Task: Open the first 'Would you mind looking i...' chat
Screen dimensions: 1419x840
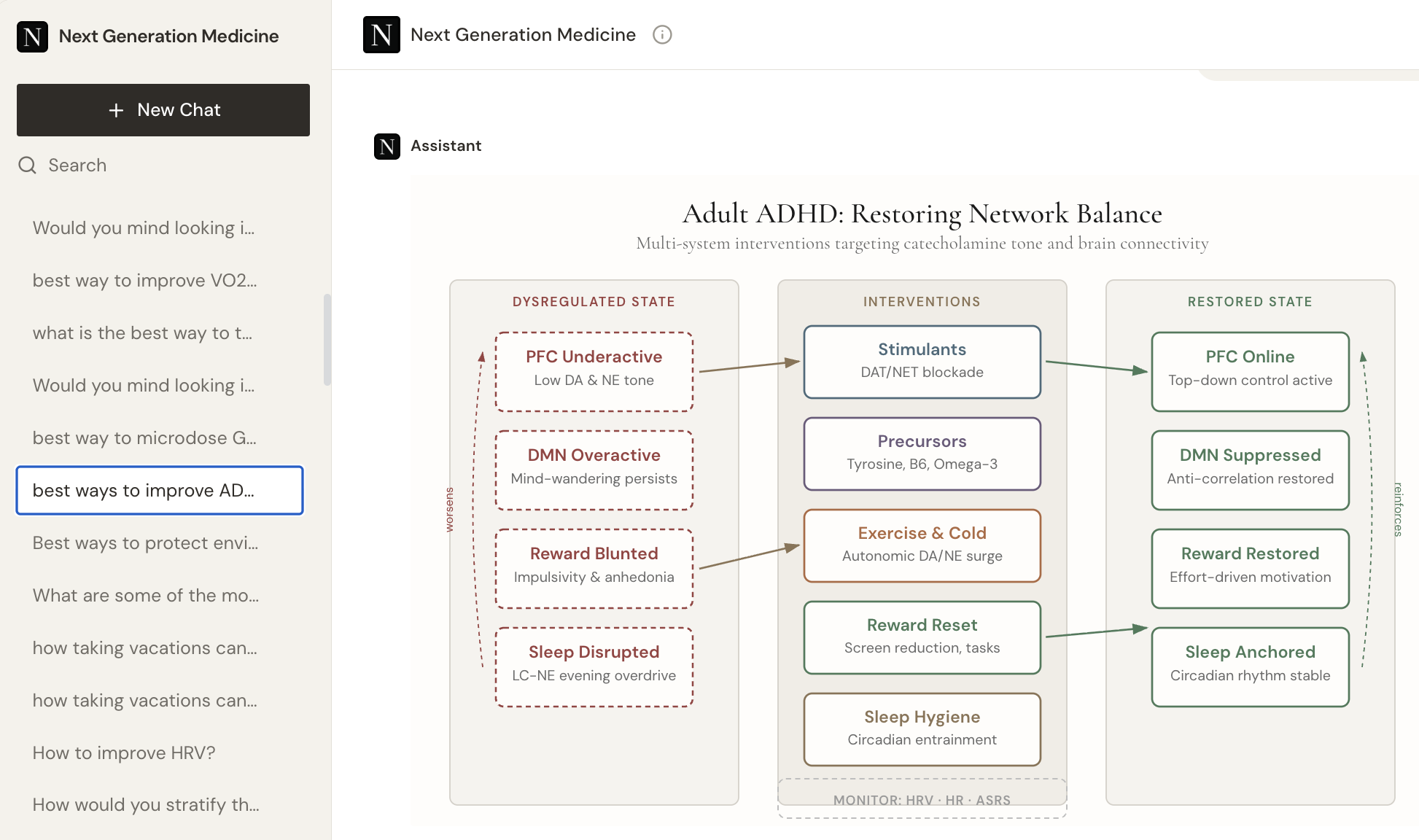Action: pyautogui.click(x=160, y=228)
